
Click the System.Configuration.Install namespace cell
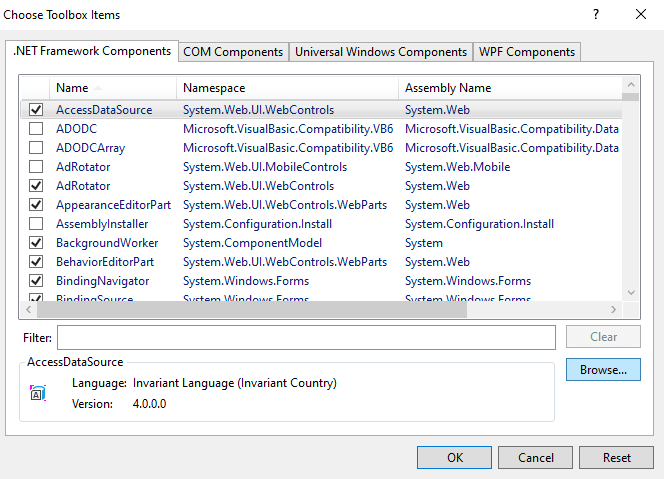257,224
